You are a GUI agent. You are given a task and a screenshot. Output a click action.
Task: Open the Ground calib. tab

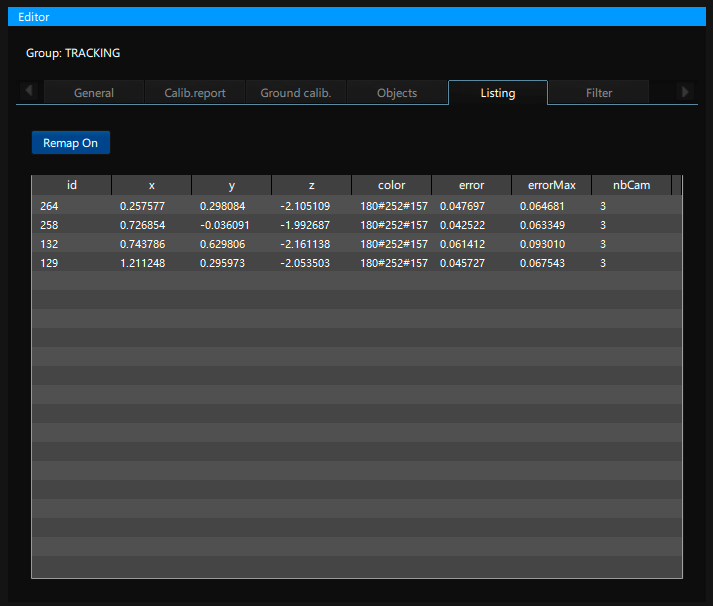[296, 93]
